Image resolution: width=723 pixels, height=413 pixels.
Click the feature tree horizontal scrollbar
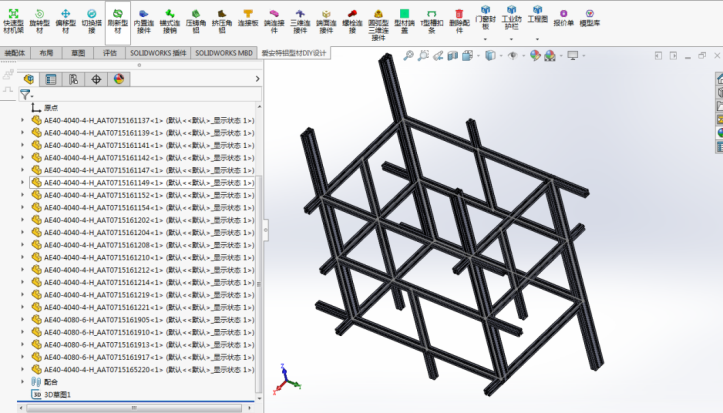click(134, 408)
